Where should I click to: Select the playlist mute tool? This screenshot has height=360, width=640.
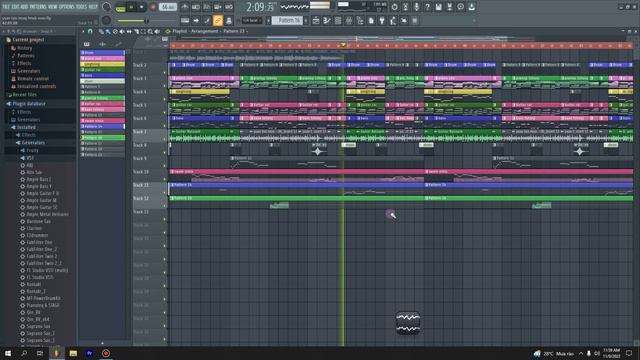coord(122,31)
